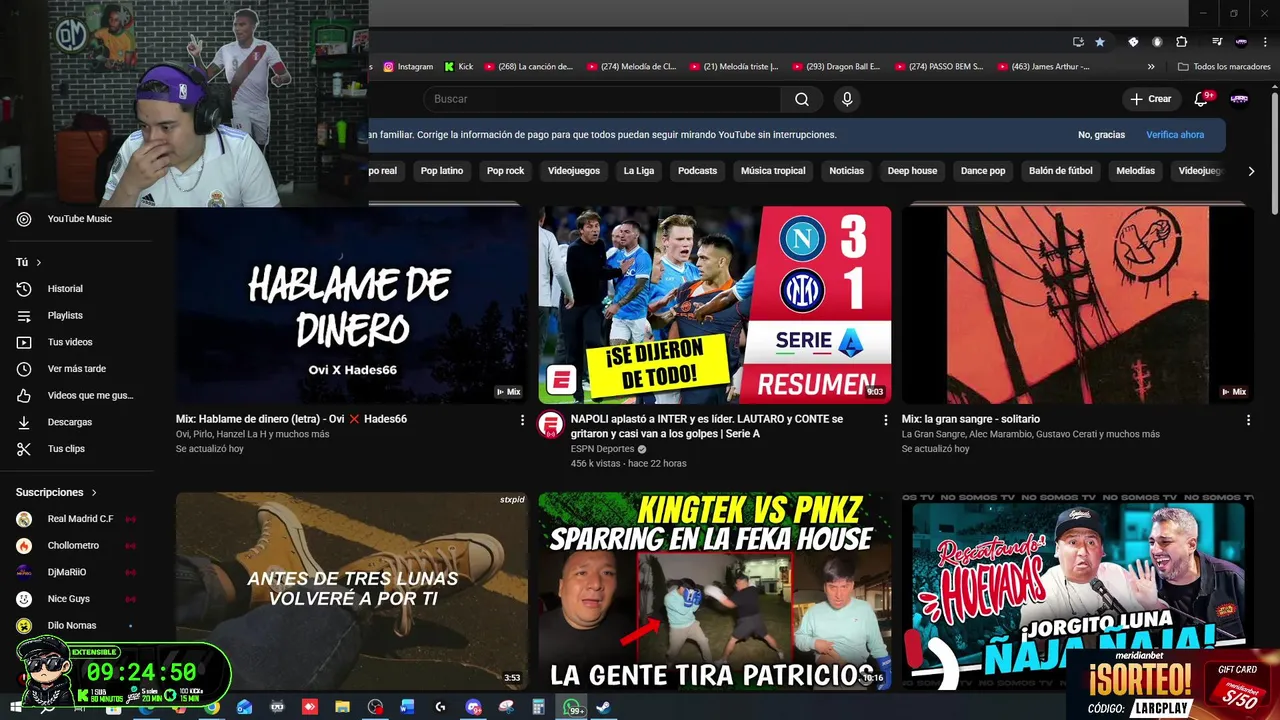Select the Pop rock chip
Screen dimensions: 1280x720
coord(505,171)
